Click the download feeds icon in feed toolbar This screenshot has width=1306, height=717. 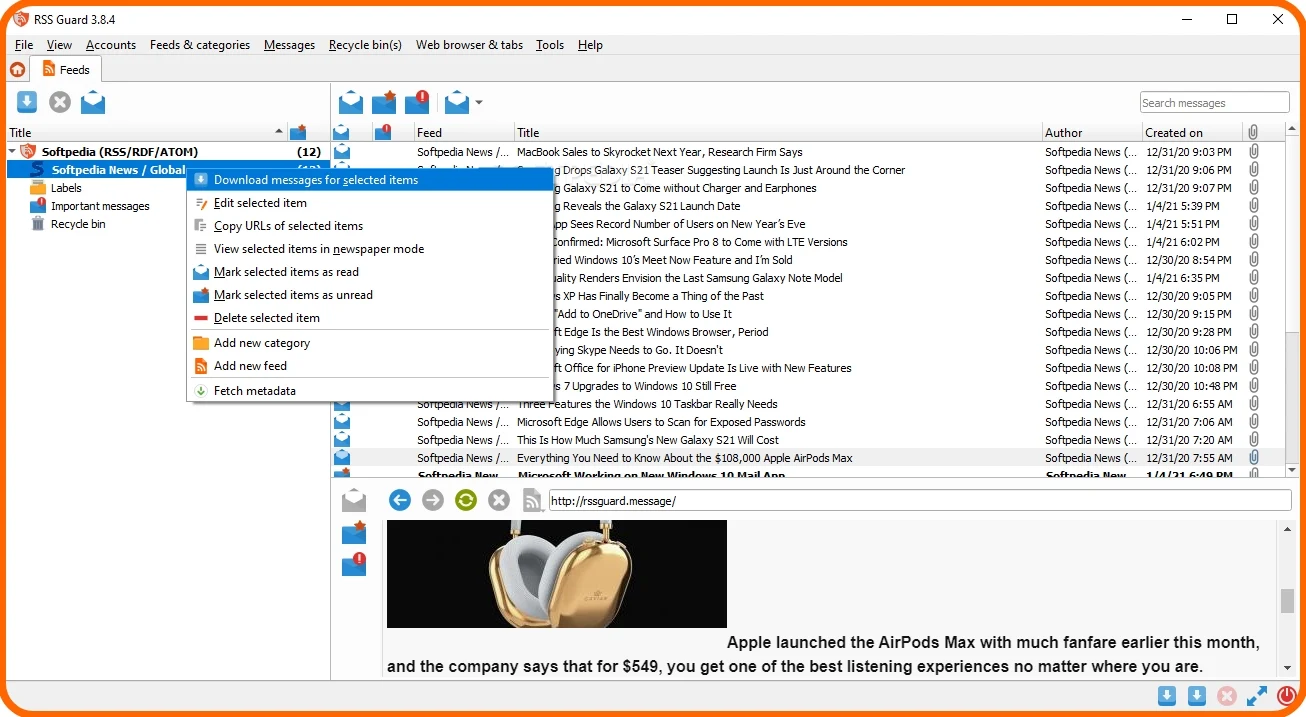coord(27,102)
